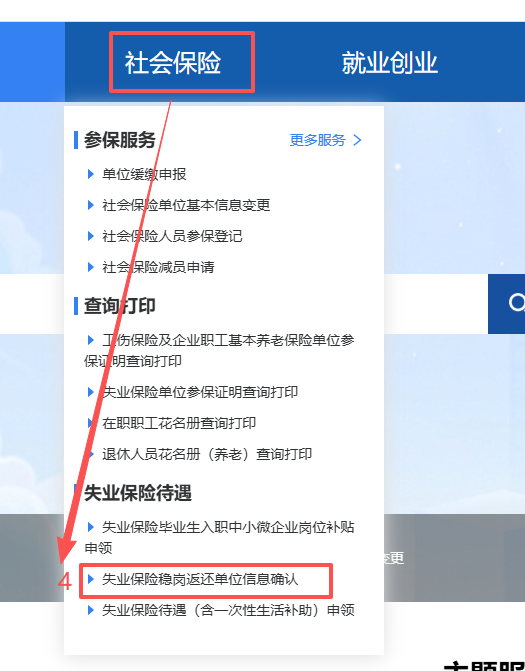525x671 pixels.
Task: Open the 就业创业 navigation tab
Action: pos(389,62)
